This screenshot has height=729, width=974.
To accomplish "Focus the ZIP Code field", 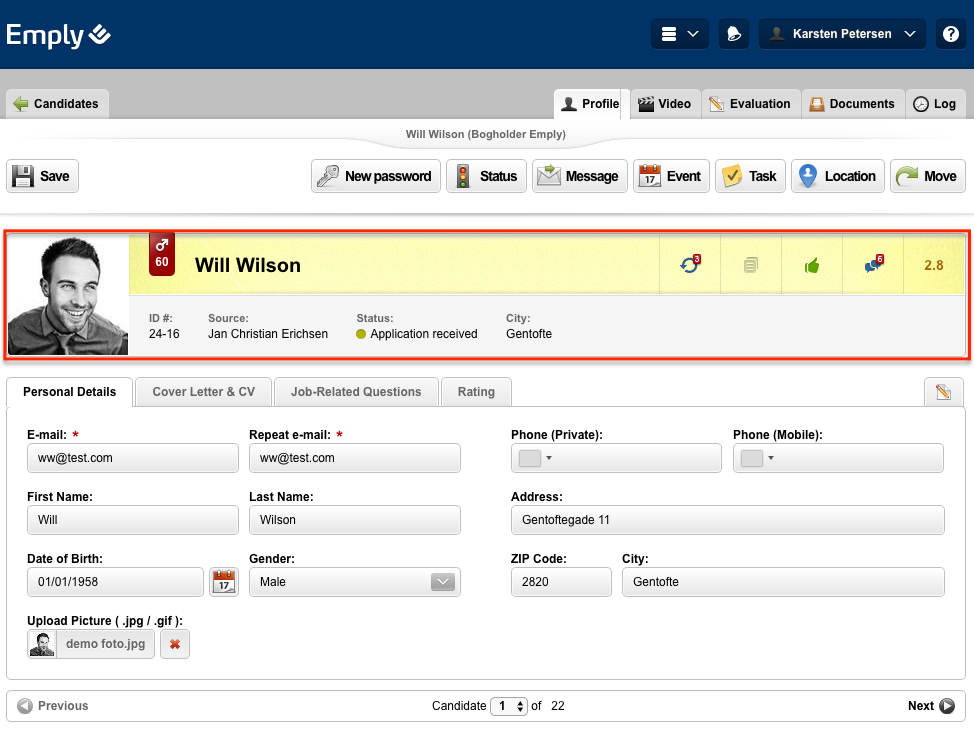I will (561, 582).
